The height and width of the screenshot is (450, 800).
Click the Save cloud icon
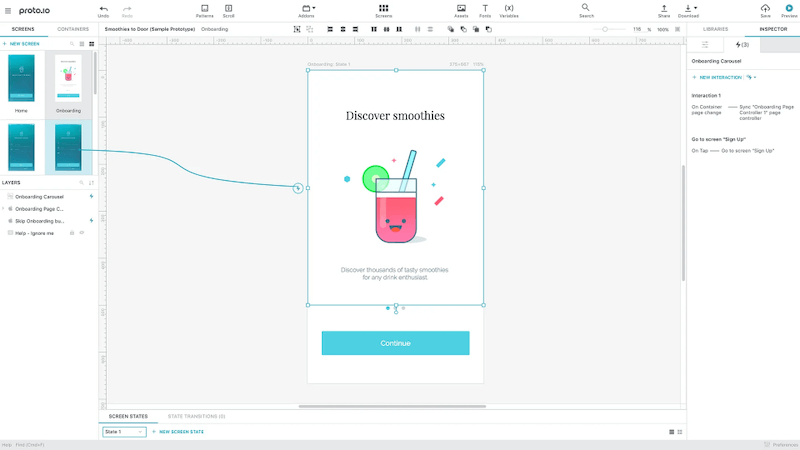pos(765,8)
